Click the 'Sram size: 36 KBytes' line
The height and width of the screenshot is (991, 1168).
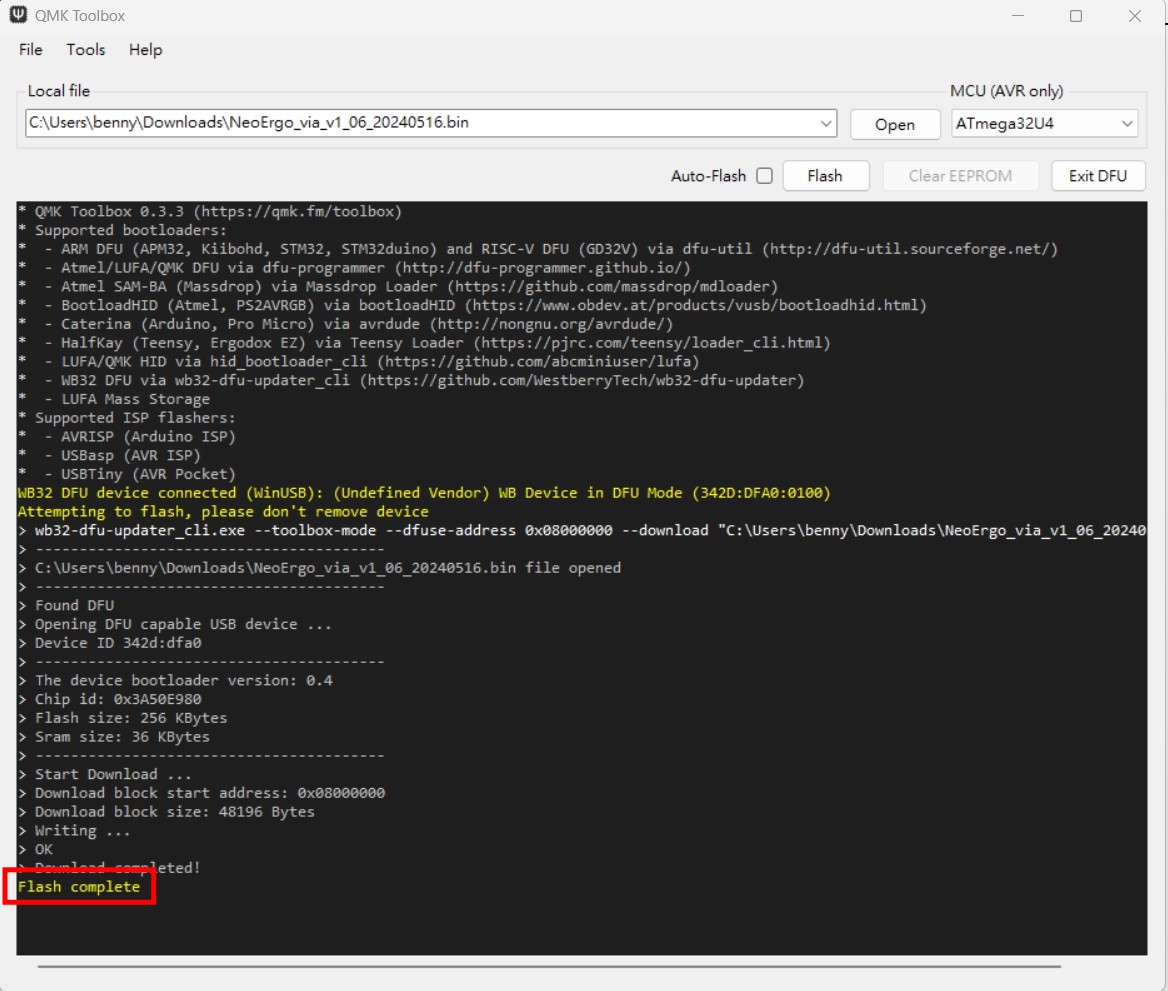(114, 737)
